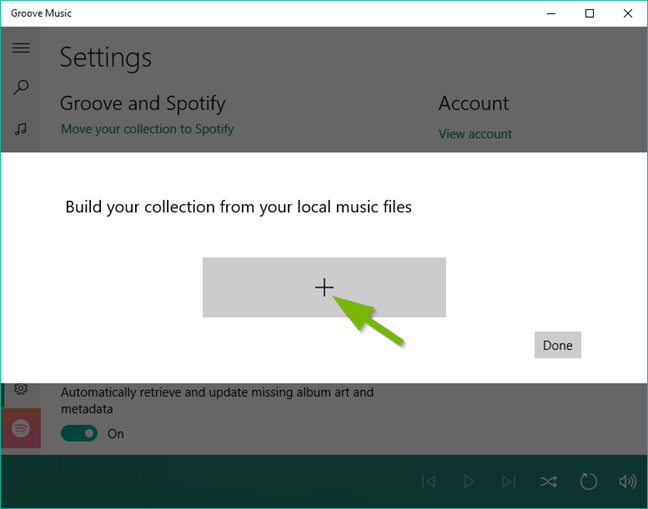This screenshot has width=648, height=509.
Task: Open the settings gear in sidebar
Action: [21, 389]
